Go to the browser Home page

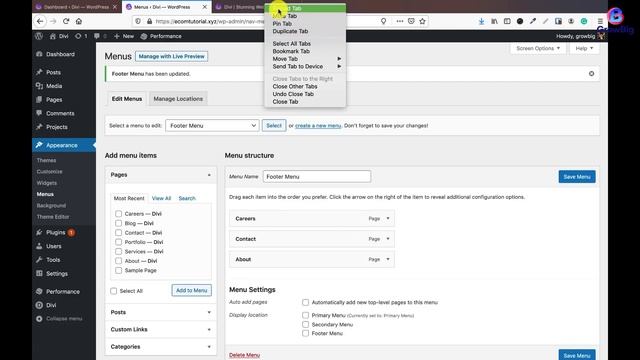pyautogui.click(x=79, y=21)
